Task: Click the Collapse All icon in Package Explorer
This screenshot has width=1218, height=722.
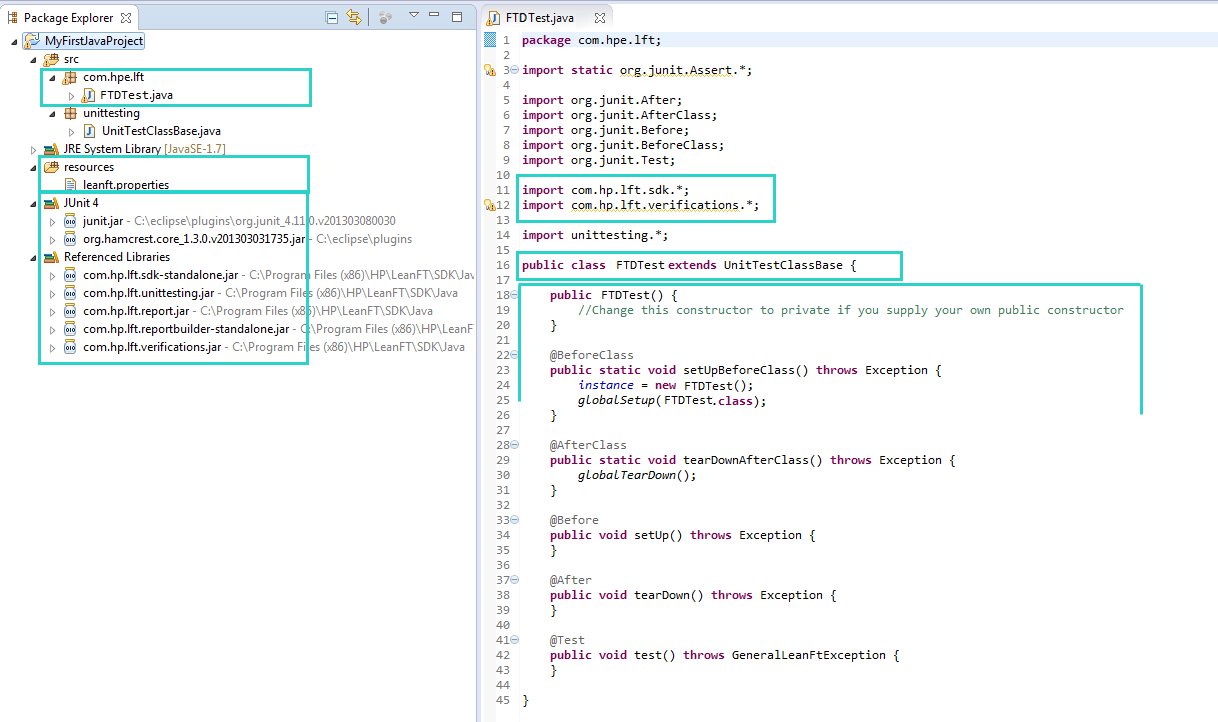Action: [332, 18]
